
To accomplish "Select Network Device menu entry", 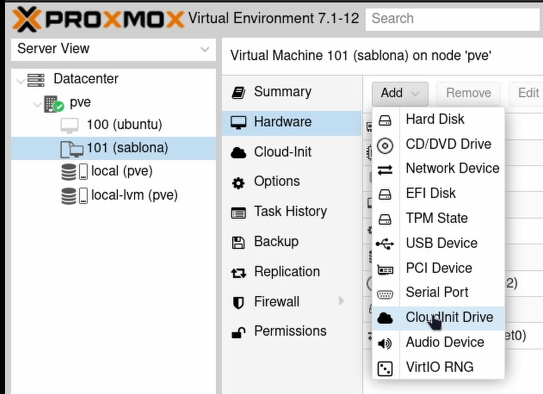I will 438,169.
